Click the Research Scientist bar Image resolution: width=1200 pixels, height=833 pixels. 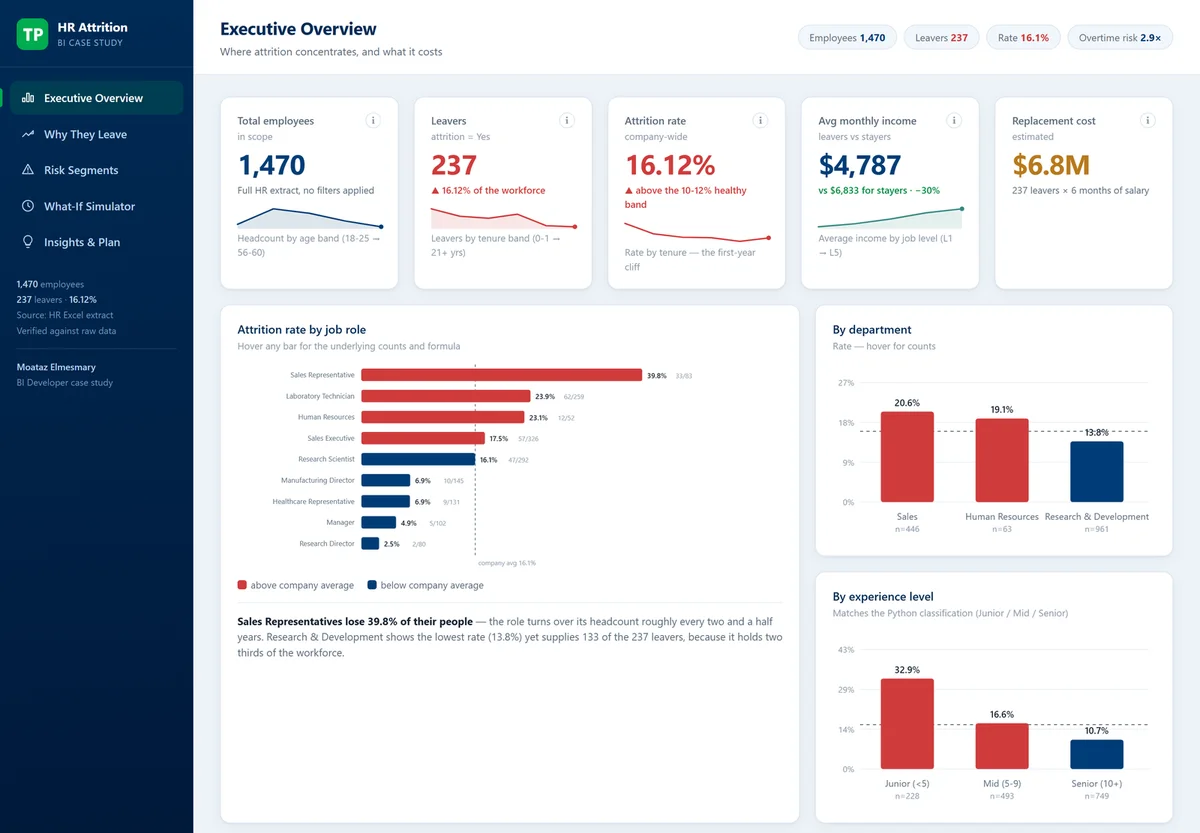418,459
